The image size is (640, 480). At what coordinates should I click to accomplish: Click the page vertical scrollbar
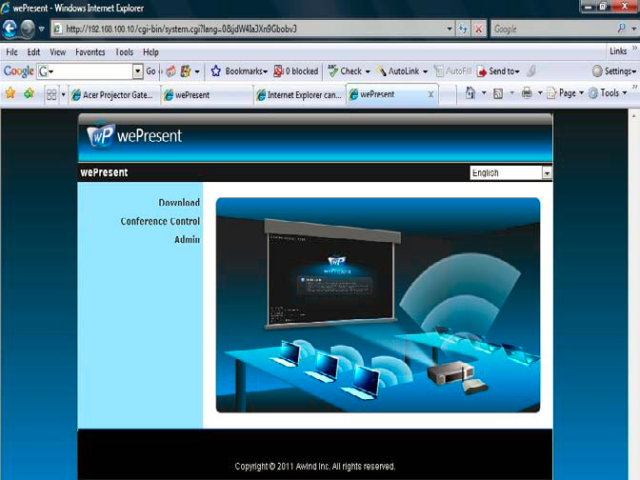(633, 294)
